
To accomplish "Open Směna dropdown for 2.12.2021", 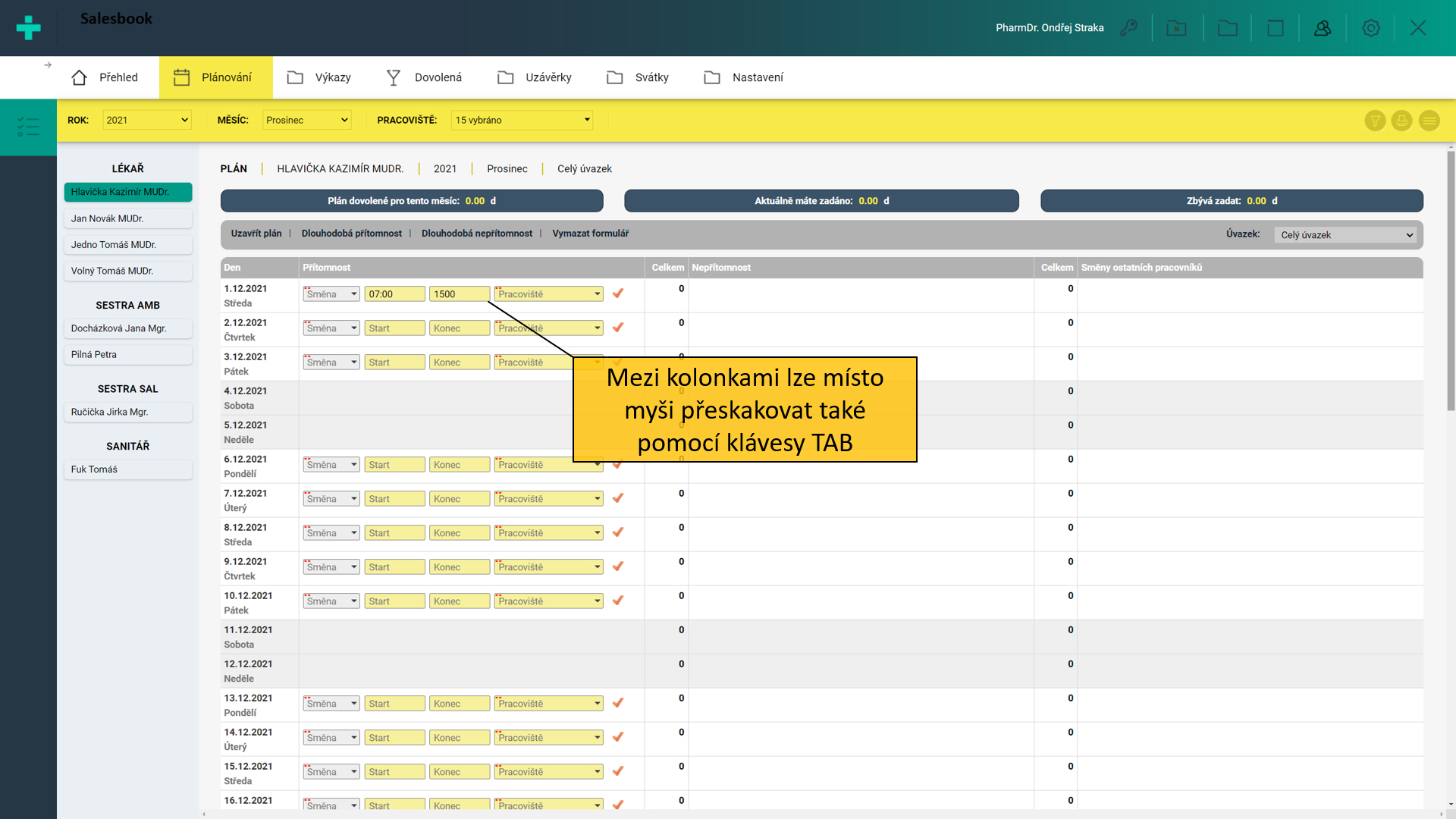I will 331,328.
